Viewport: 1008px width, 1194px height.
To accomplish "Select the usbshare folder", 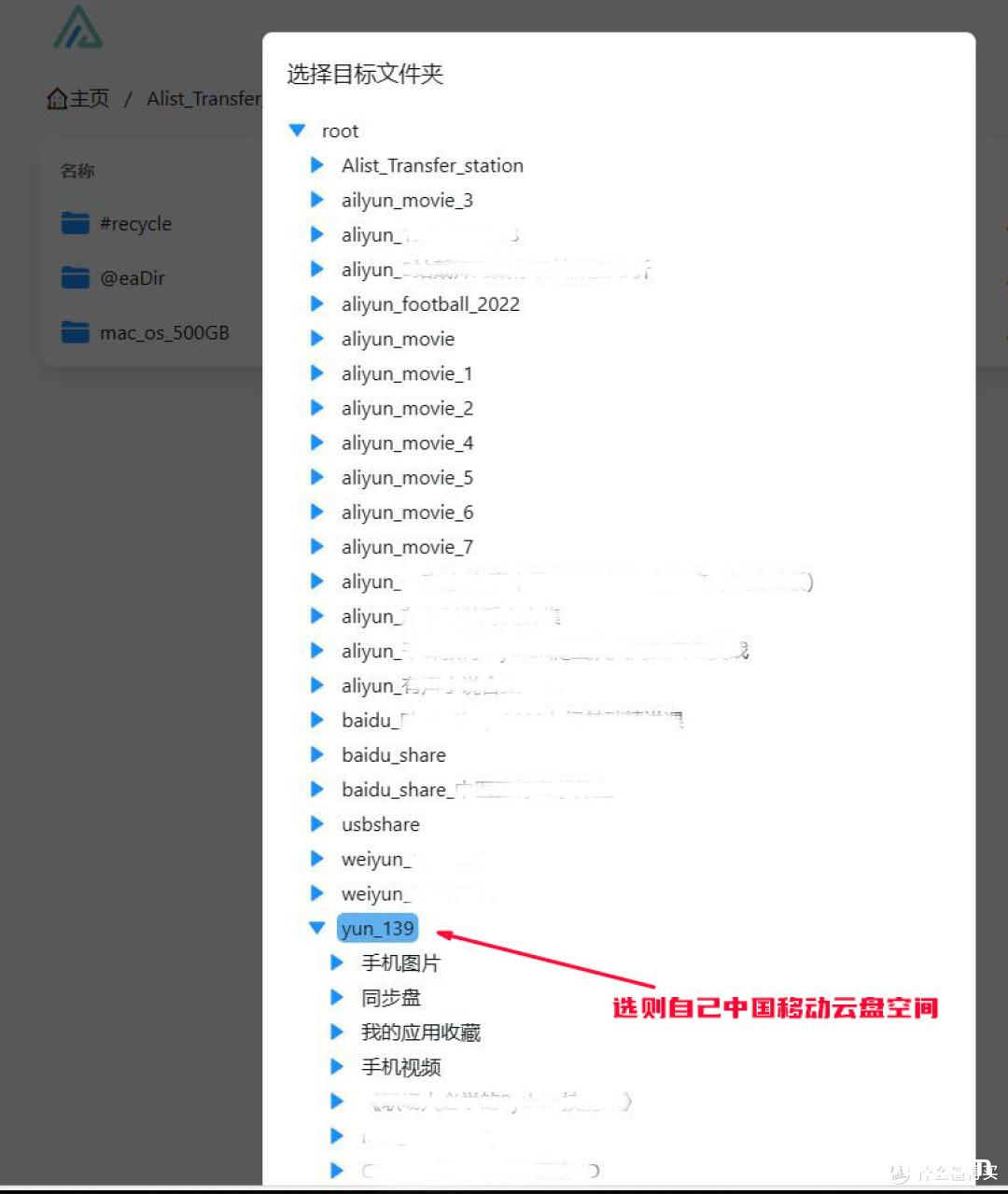I will 381,824.
